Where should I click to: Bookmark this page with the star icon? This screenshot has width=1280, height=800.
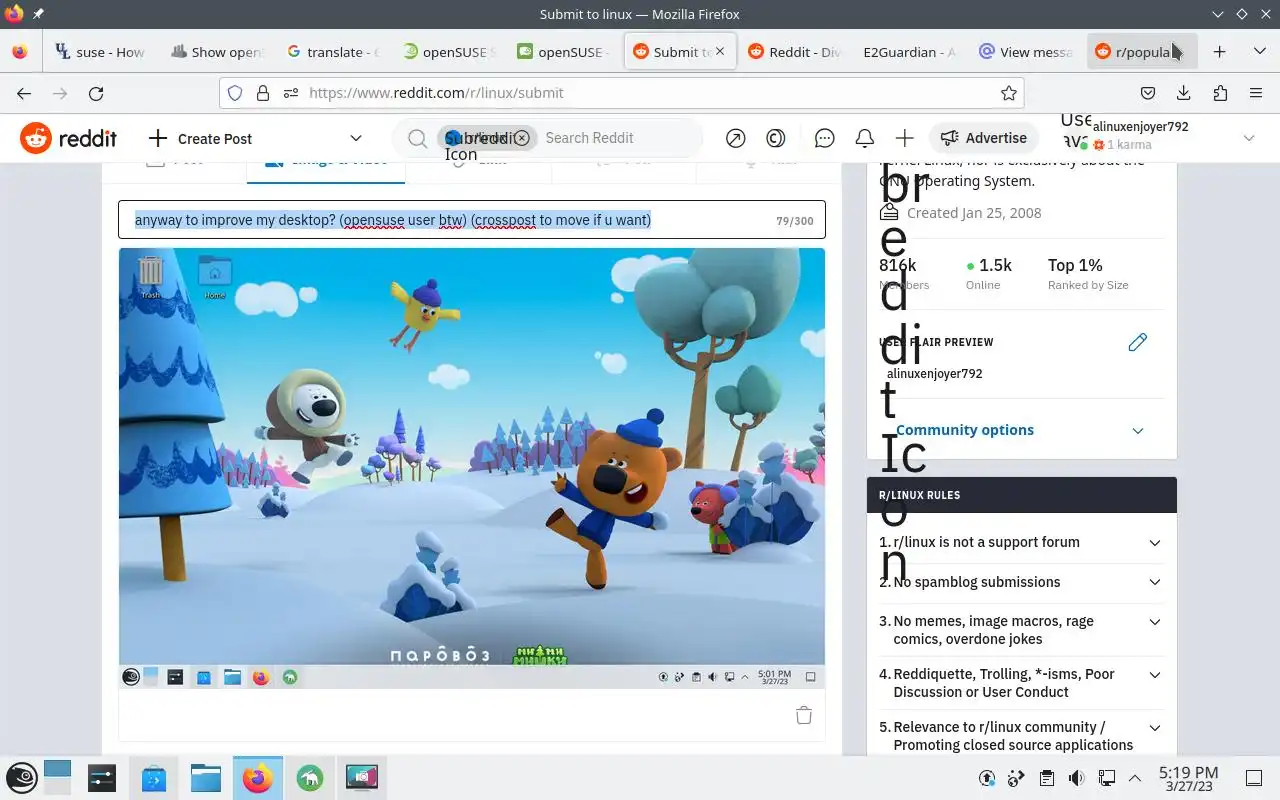(x=1008, y=93)
